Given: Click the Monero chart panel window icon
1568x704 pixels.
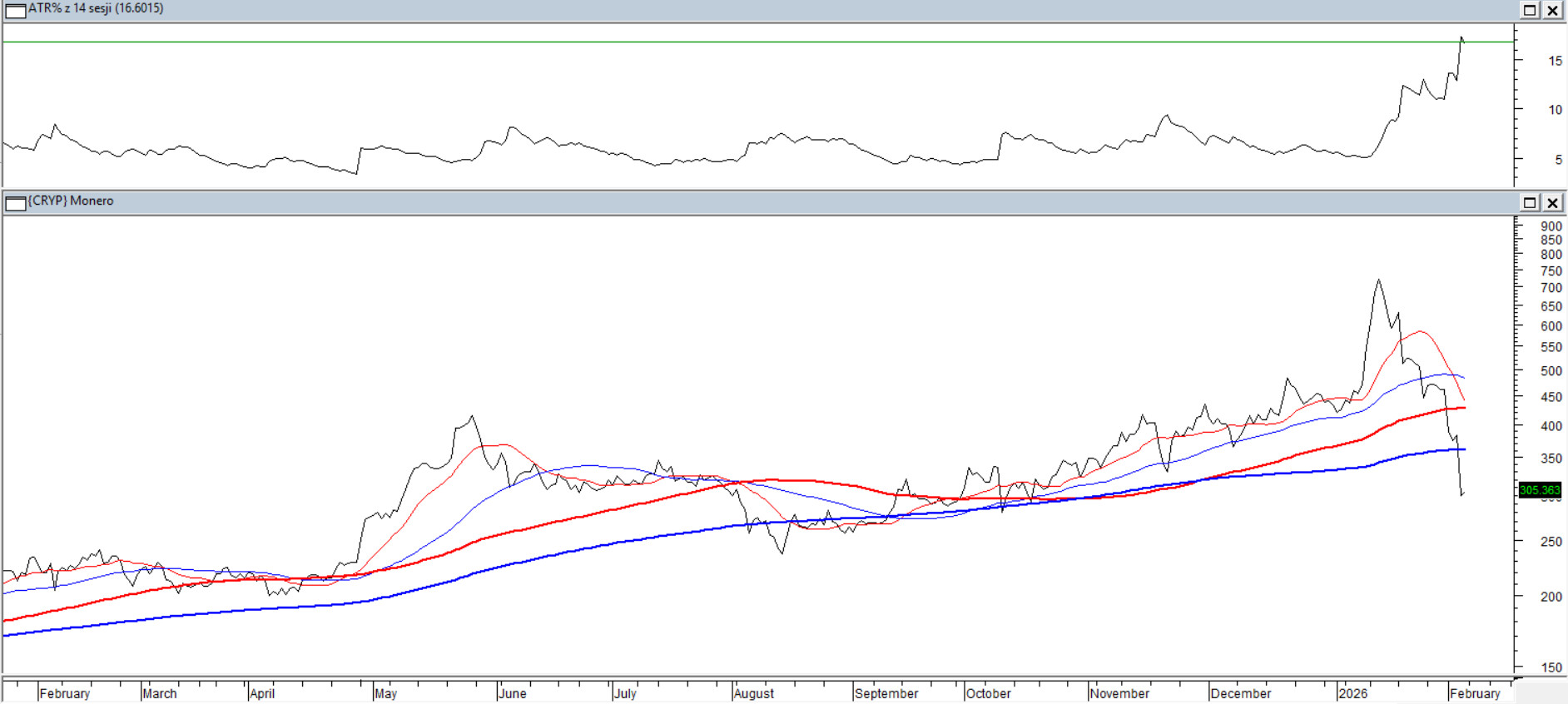Looking at the screenshot, I should [x=15, y=202].
